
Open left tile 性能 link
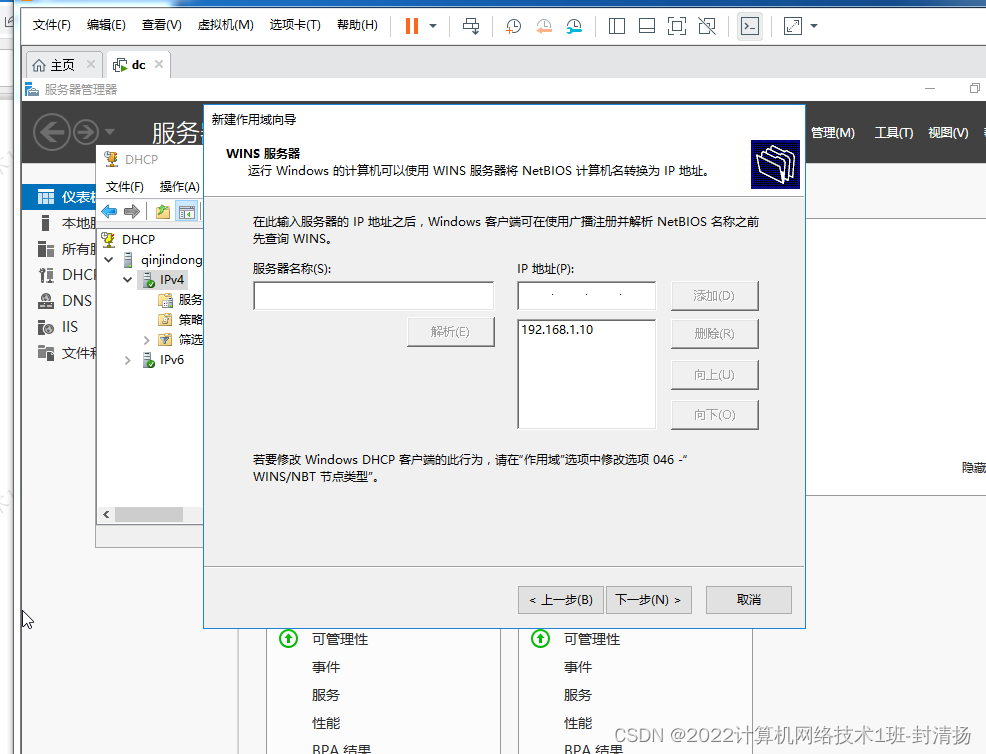[x=326, y=723]
